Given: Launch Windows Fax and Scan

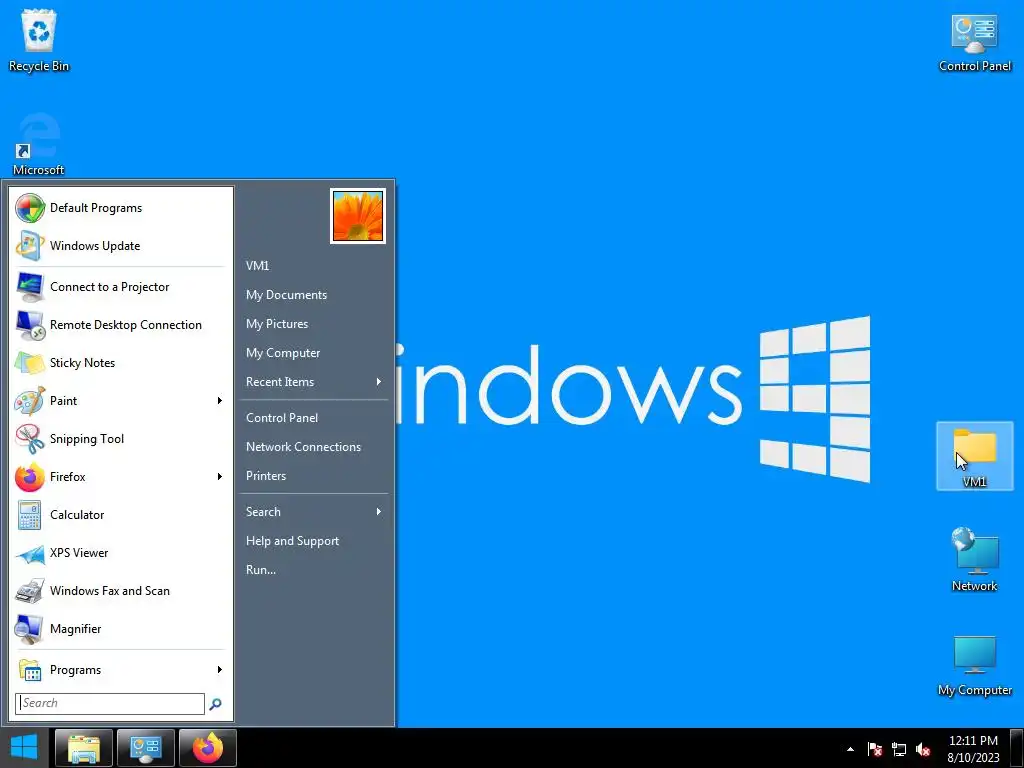Looking at the screenshot, I should (x=121, y=590).
